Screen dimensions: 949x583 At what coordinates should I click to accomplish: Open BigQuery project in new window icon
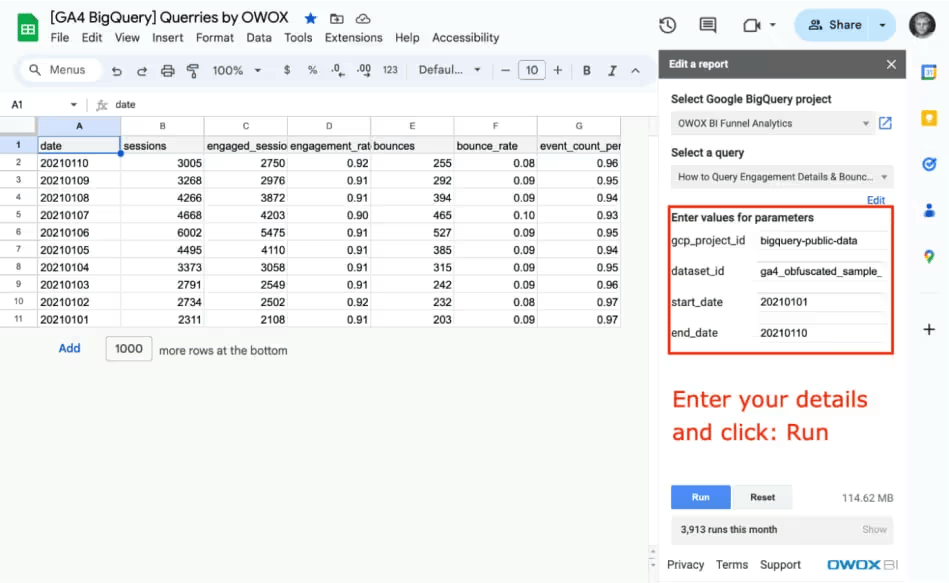click(885, 124)
